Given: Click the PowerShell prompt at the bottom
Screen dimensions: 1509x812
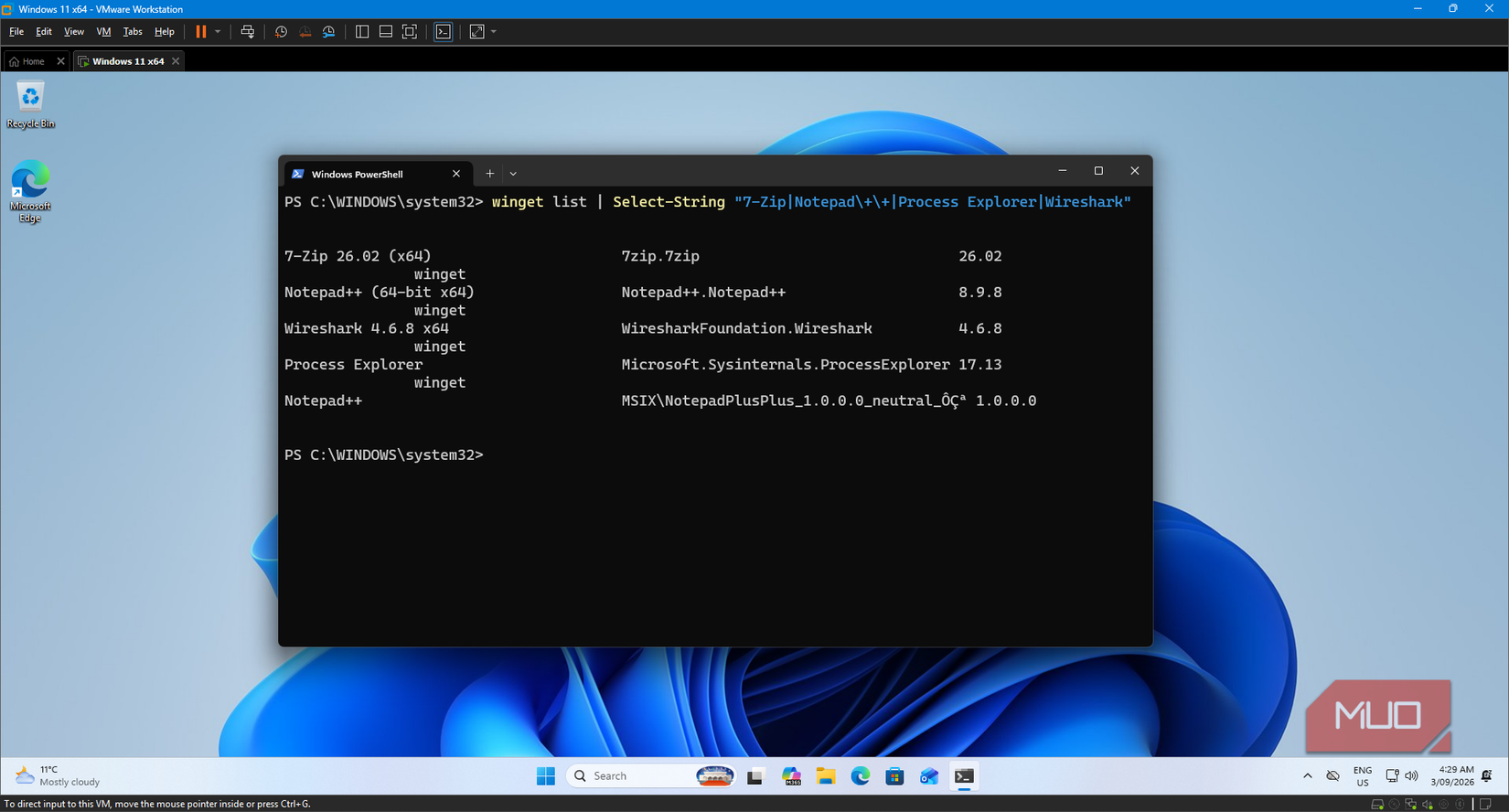Looking at the screenshot, I should [384, 454].
